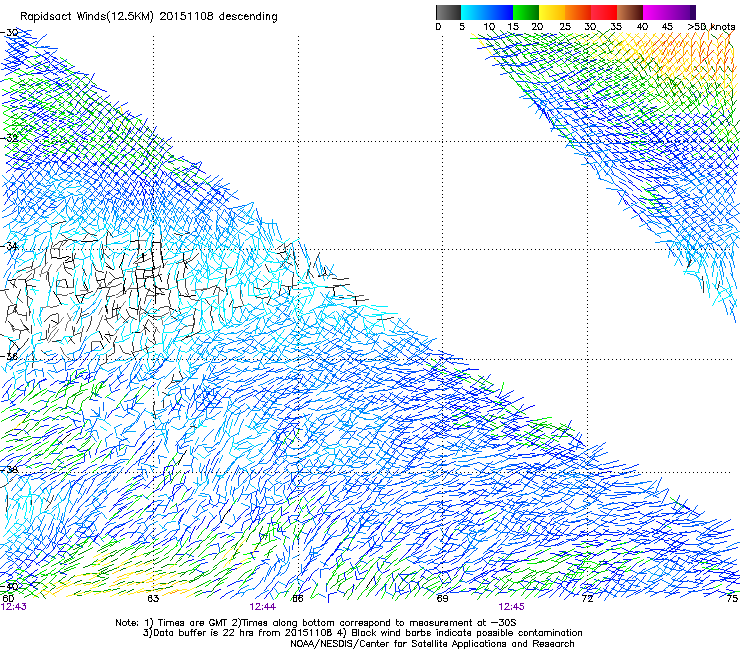Click the '63' longitude axis label
The width and height of the screenshot is (740, 650).
(153, 599)
